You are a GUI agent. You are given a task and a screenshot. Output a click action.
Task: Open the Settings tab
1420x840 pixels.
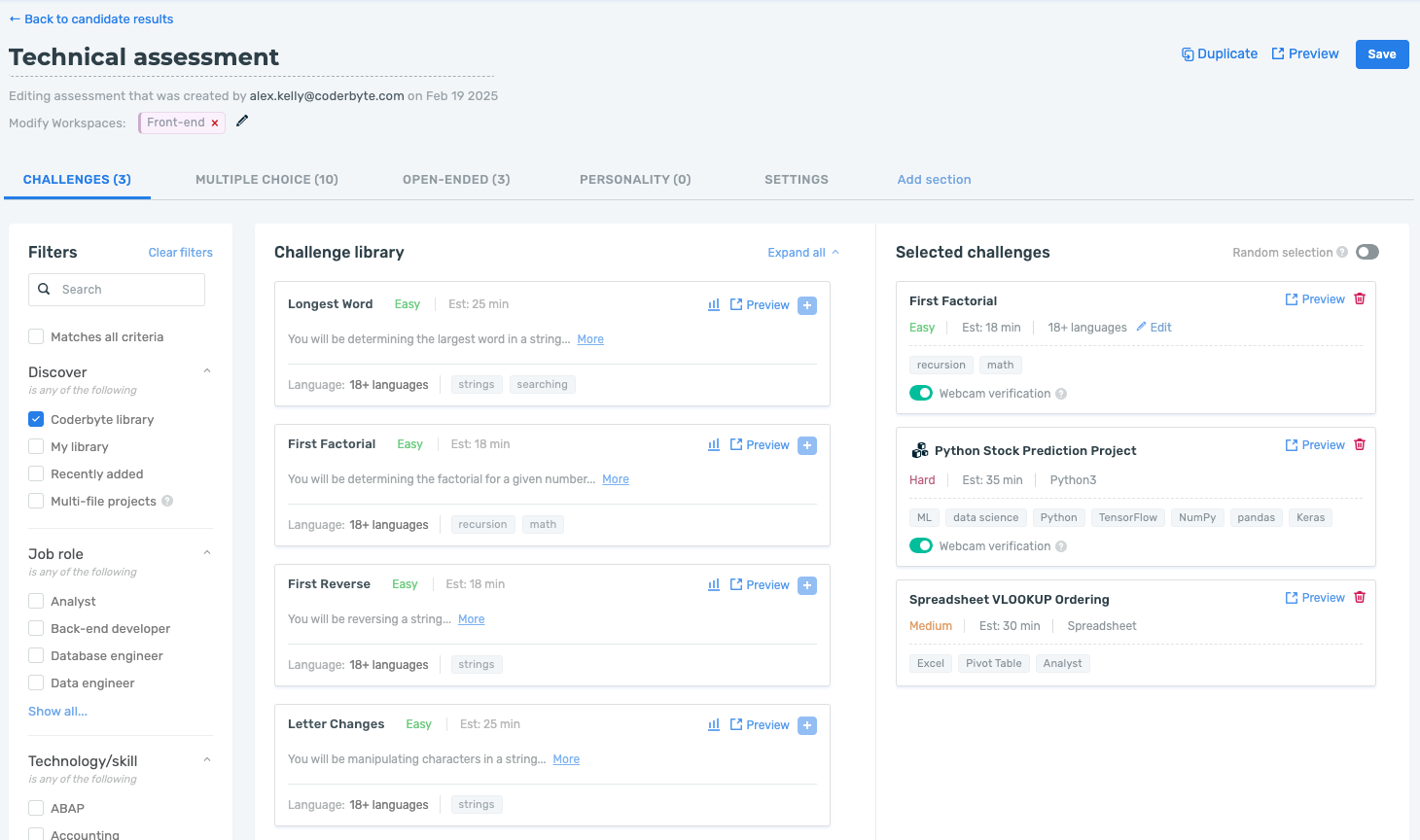coord(797,179)
